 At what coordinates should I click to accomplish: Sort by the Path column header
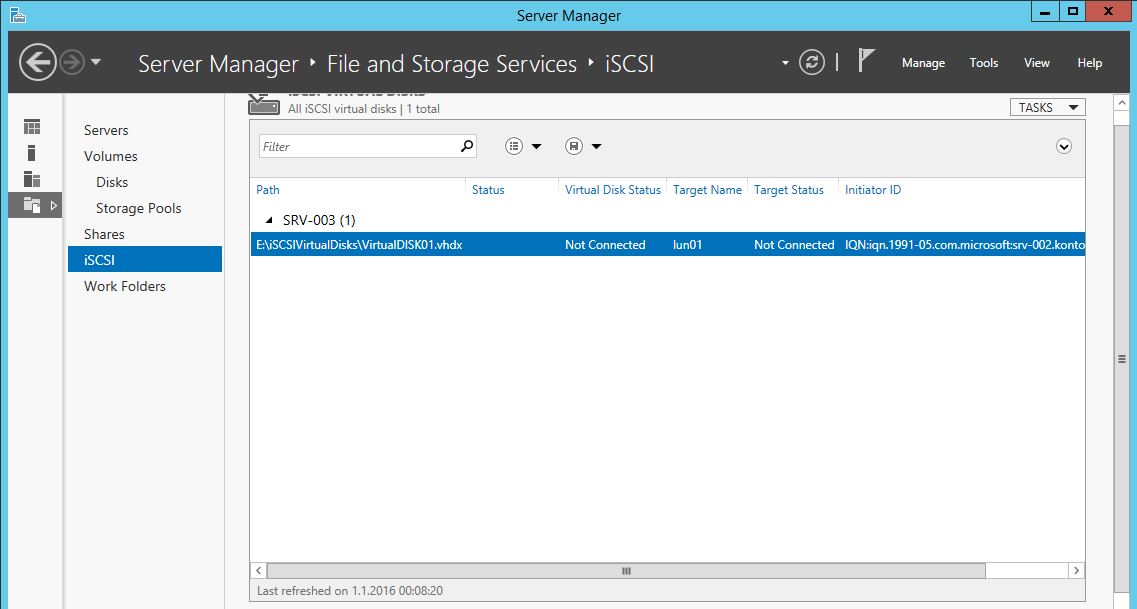point(268,190)
